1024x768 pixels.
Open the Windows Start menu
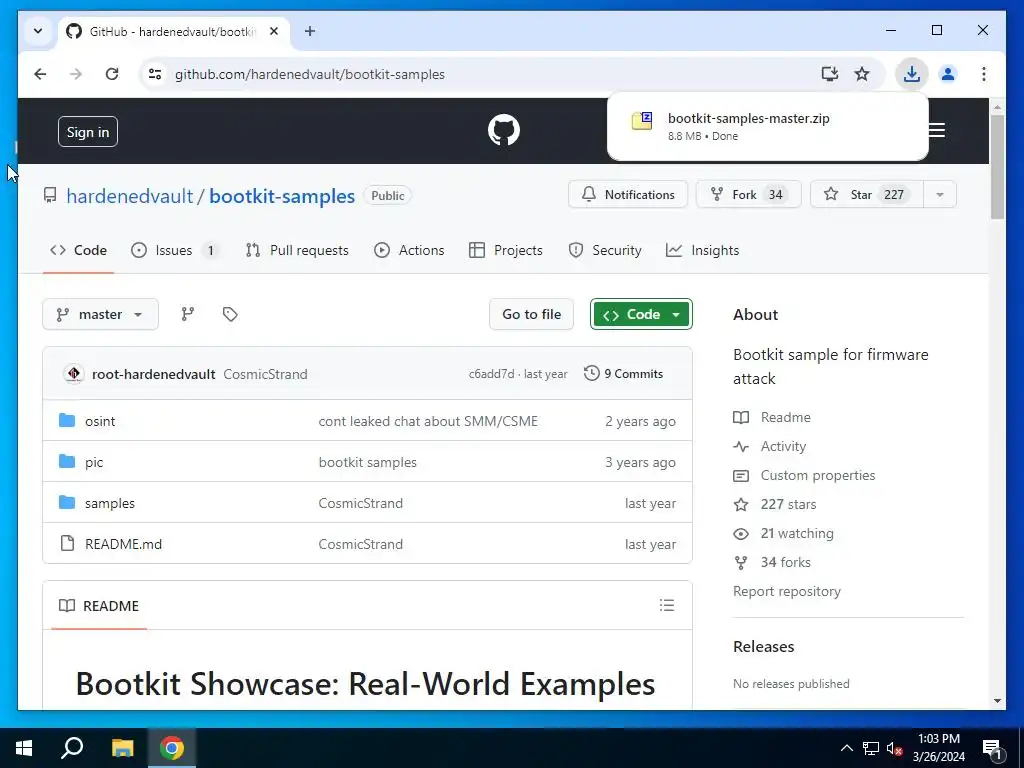point(24,748)
